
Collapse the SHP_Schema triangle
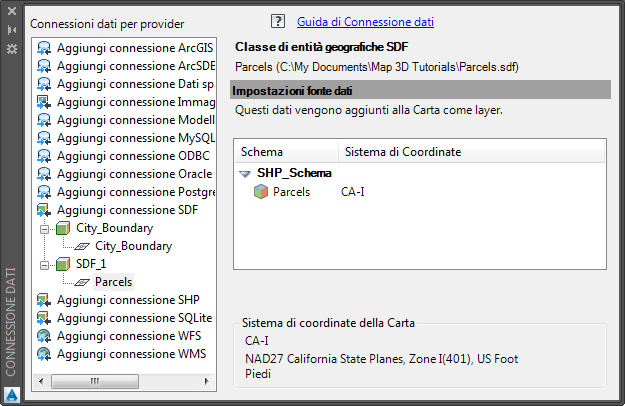click(x=245, y=173)
